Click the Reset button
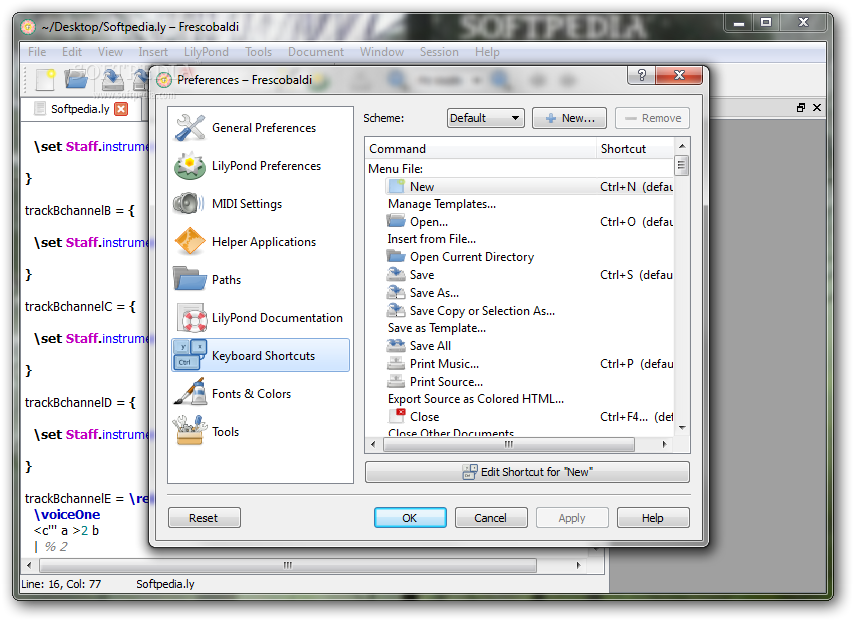The image size is (854, 621). 204,518
